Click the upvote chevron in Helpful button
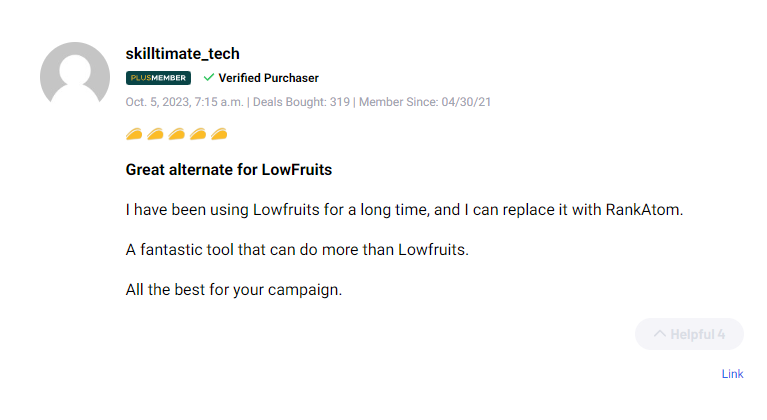Viewport: 767px width, 420px height. [659, 334]
